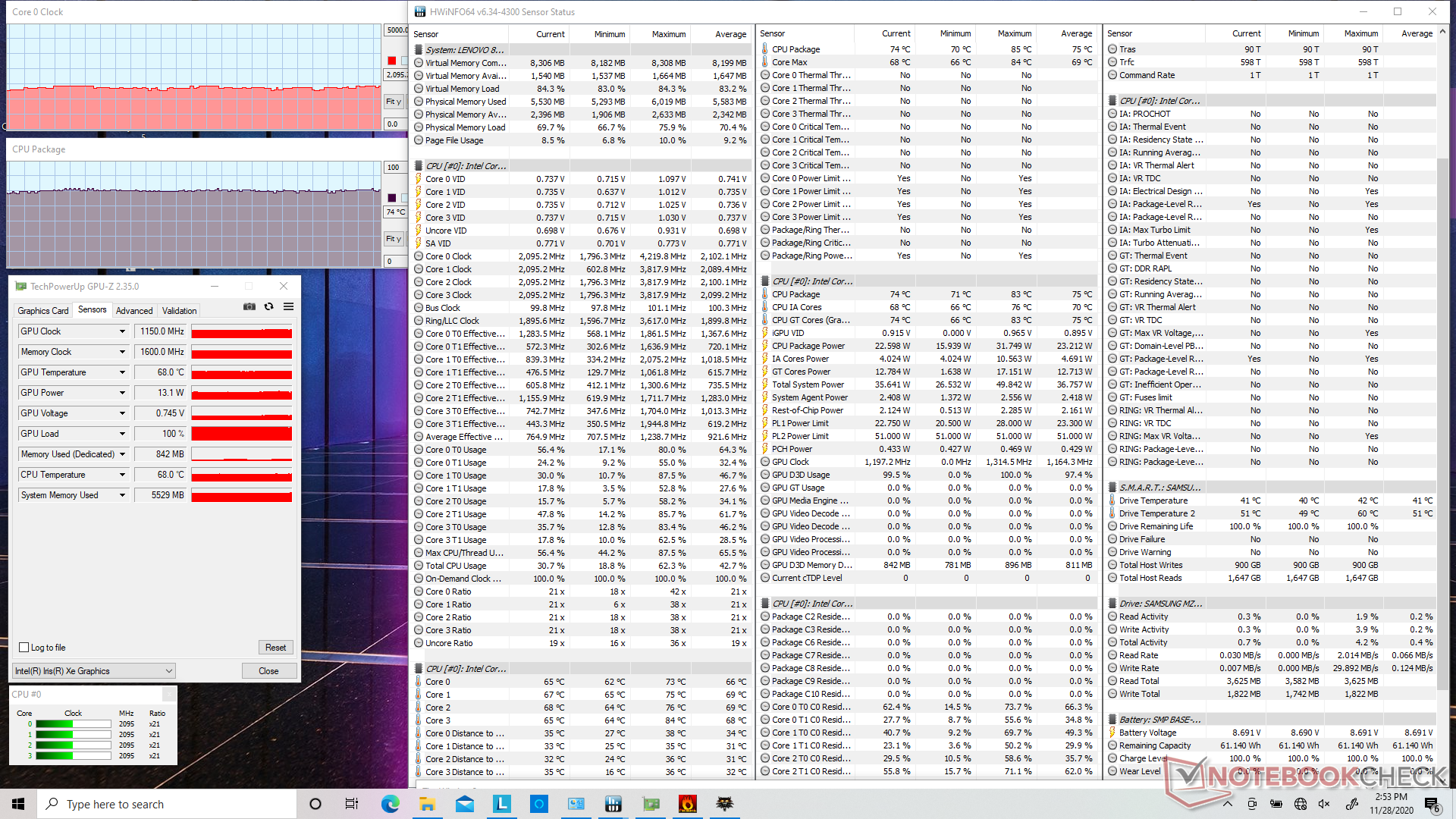
Task: Click the Battery Voltage lightning icon
Action: click(x=1112, y=733)
